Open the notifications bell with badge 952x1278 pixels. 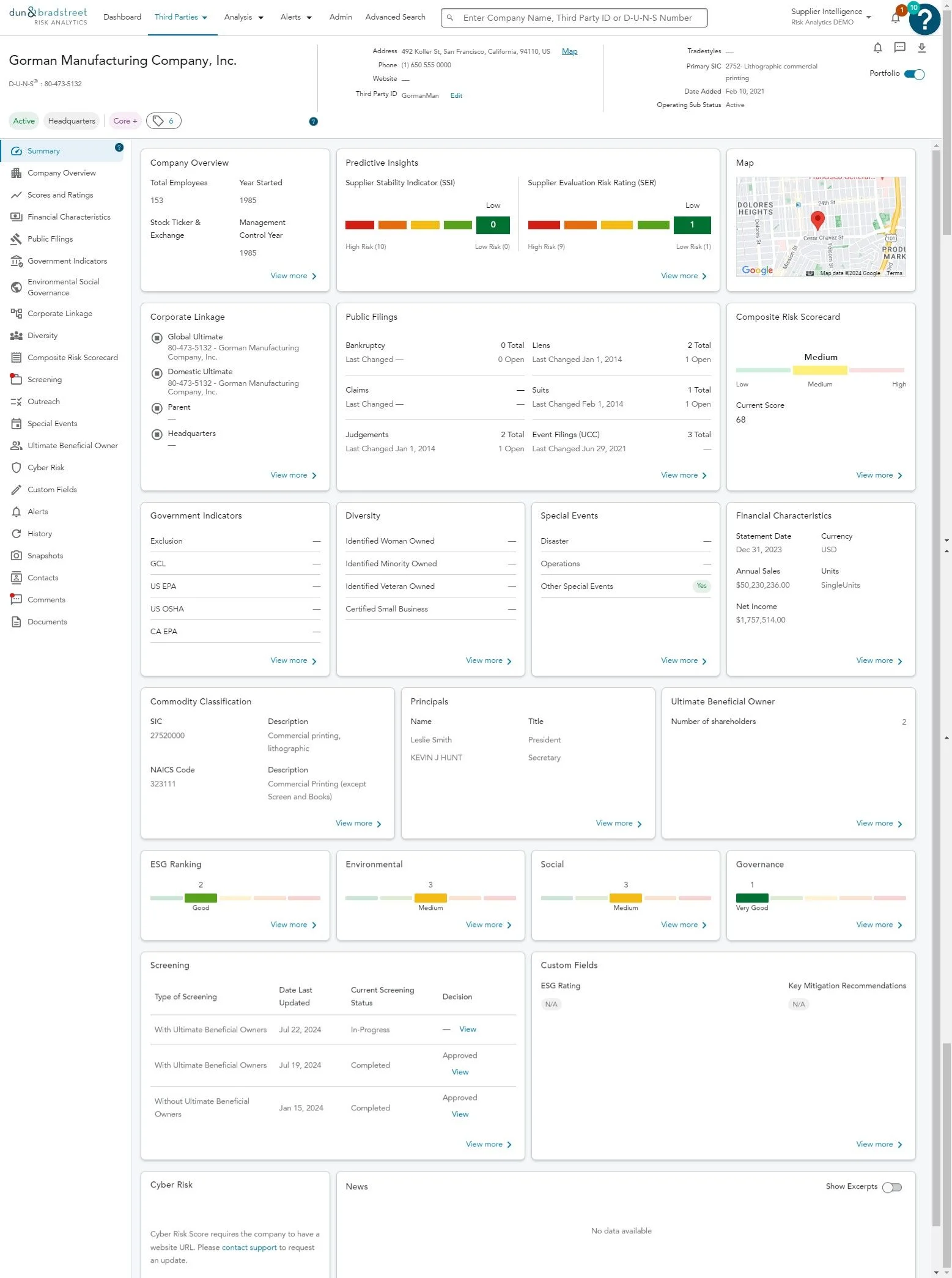[x=896, y=17]
